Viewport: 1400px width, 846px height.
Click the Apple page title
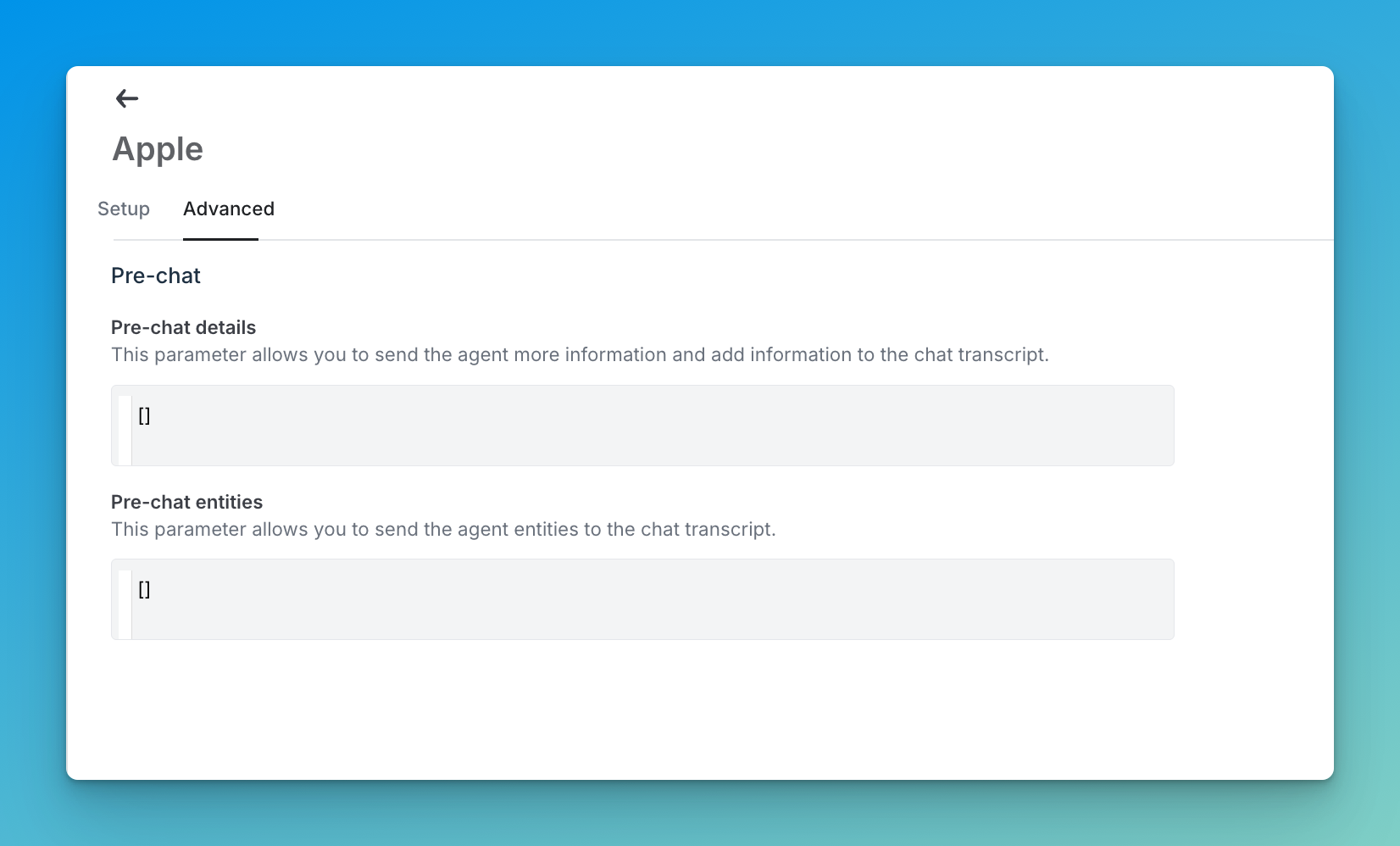tap(158, 149)
